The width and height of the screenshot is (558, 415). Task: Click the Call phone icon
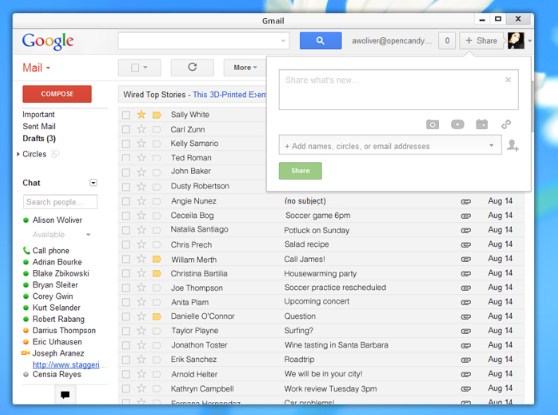point(26,250)
